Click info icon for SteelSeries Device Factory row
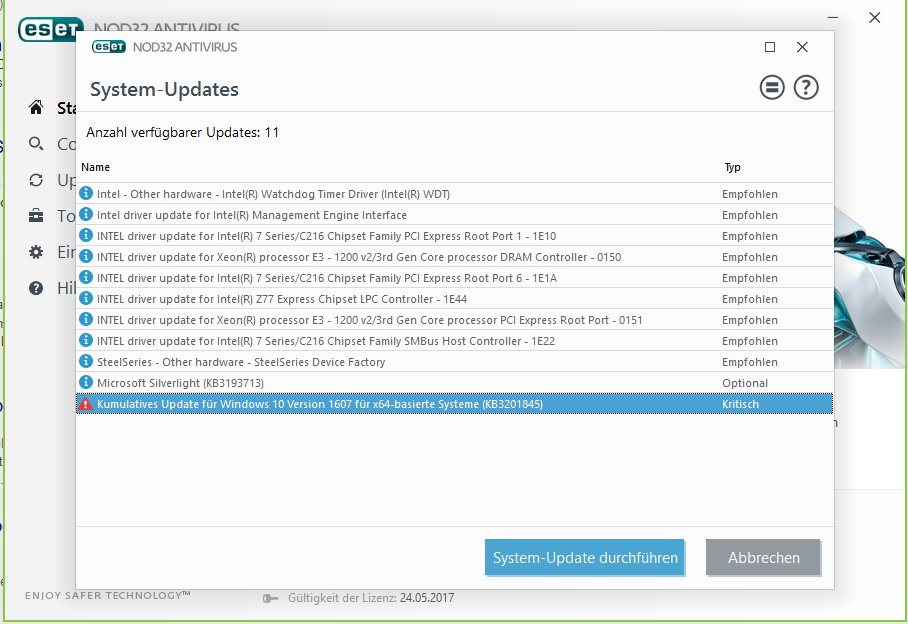Viewport: 908px width, 624px height. tap(86, 361)
